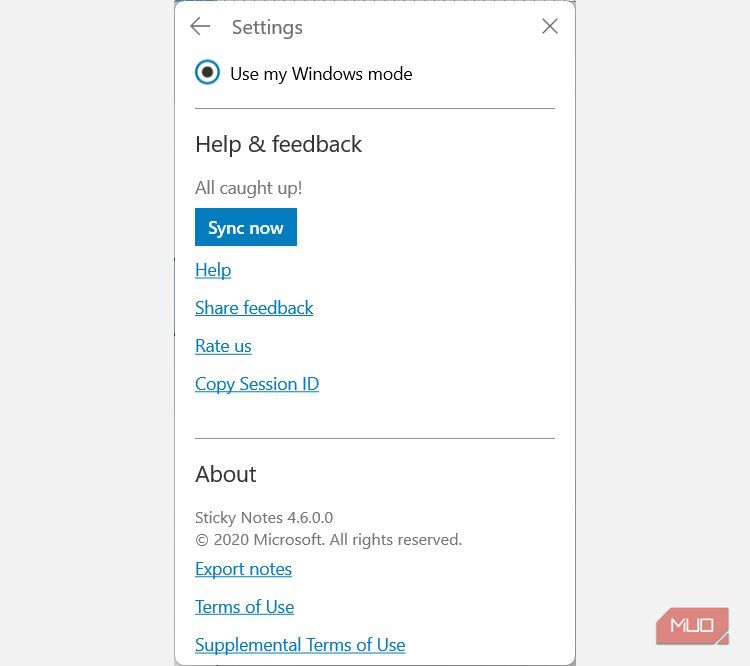Click the All caught up! status text
This screenshot has height=666, width=750.
click(x=248, y=188)
